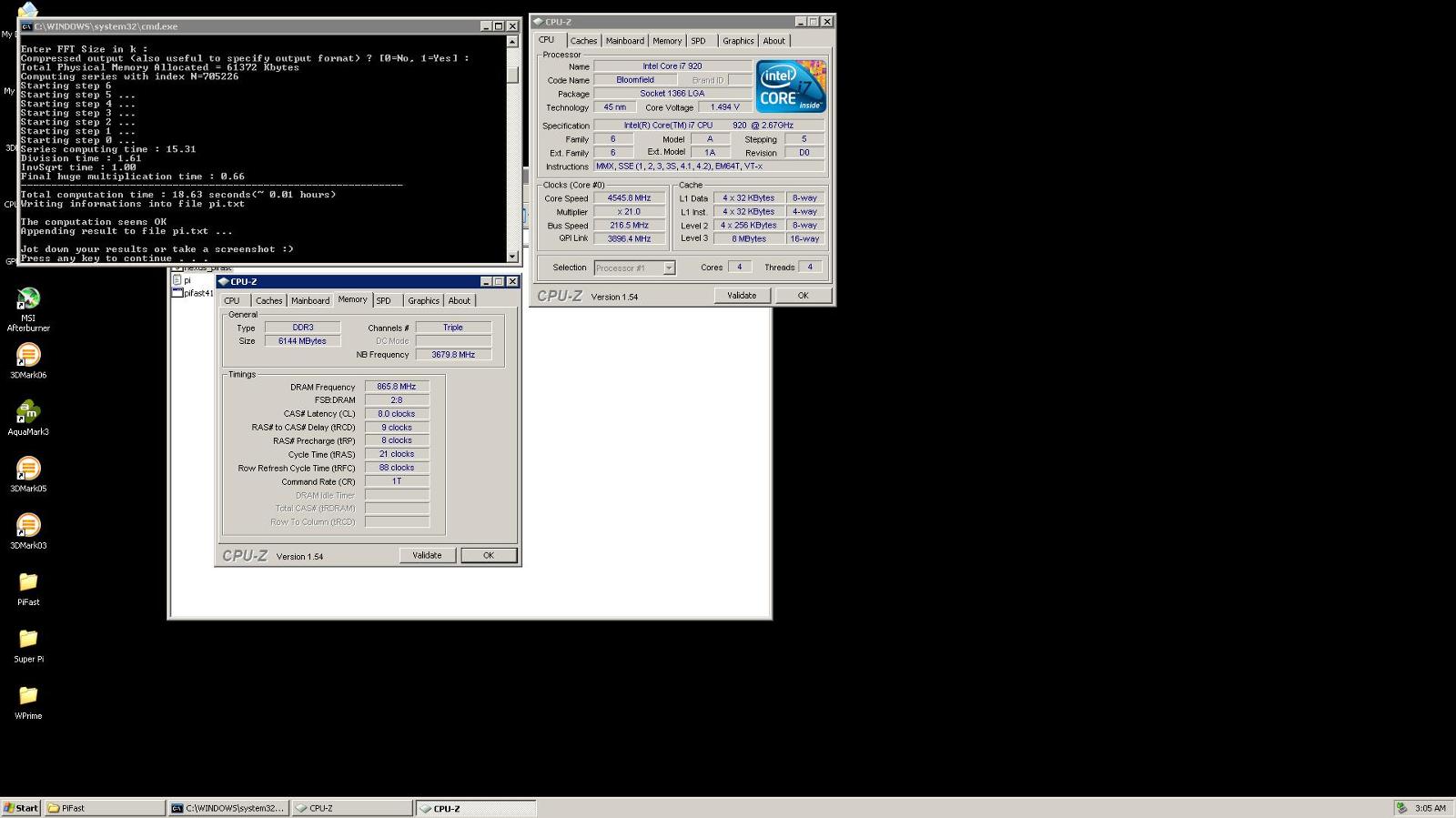Viewport: 1456px width, 818px height.
Task: Click the CPU-Z title icon on Memory window
Action: pos(223,282)
